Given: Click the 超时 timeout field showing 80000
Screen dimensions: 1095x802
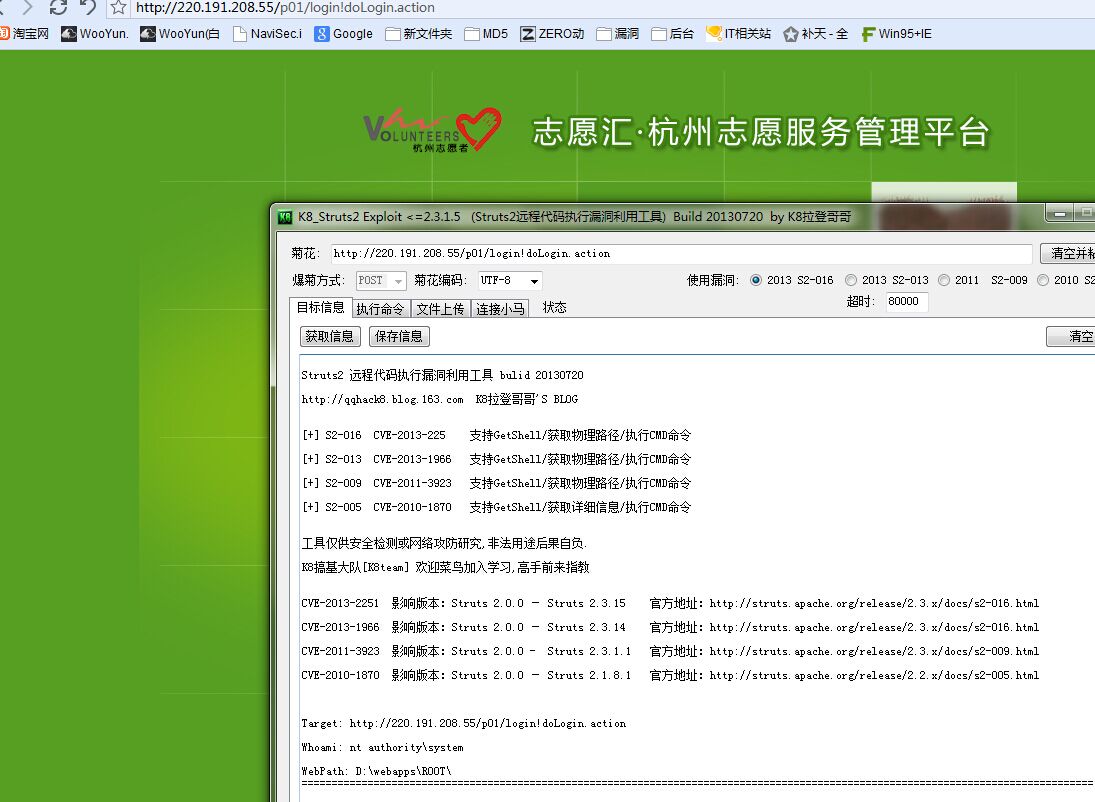Looking at the screenshot, I should coord(906,301).
